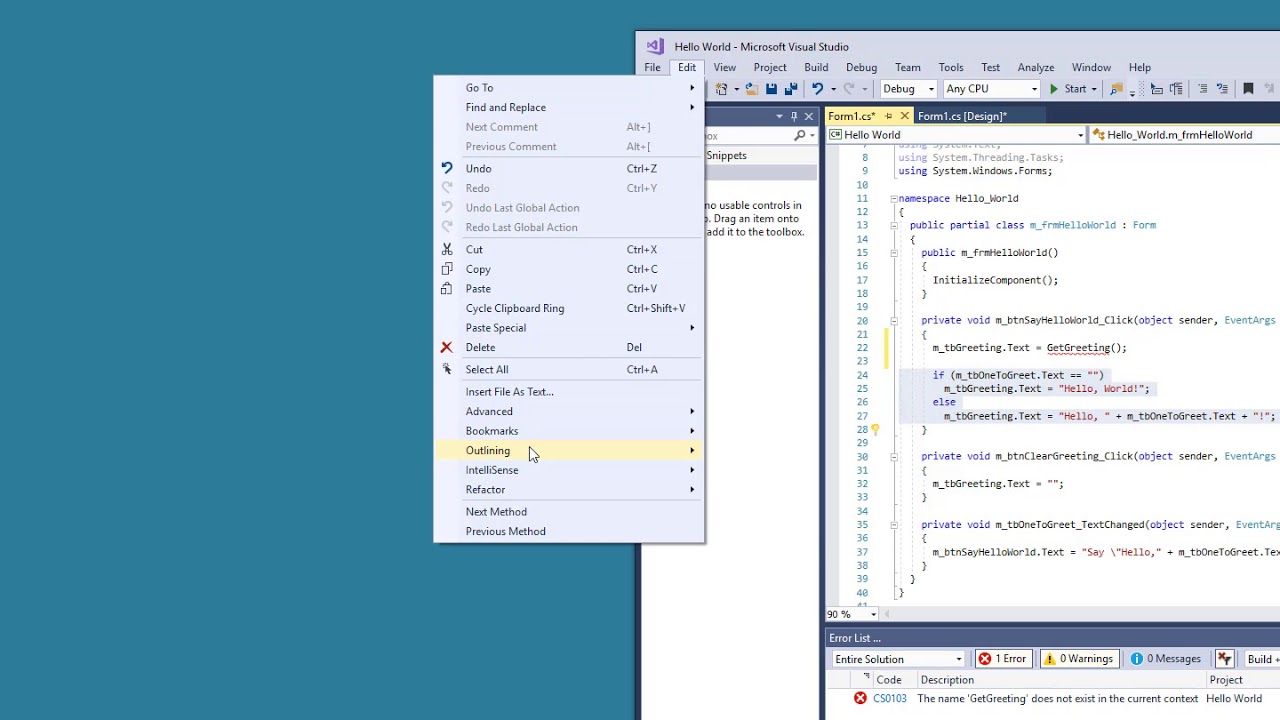Click the pin icon on Form1.cs tab
This screenshot has width=1280, height=720.
point(888,116)
